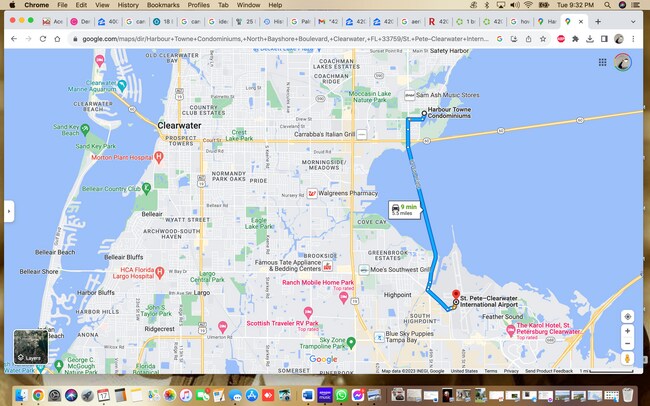650x406 pixels.
Task: Click the zoom out minus button
Action: [627, 342]
